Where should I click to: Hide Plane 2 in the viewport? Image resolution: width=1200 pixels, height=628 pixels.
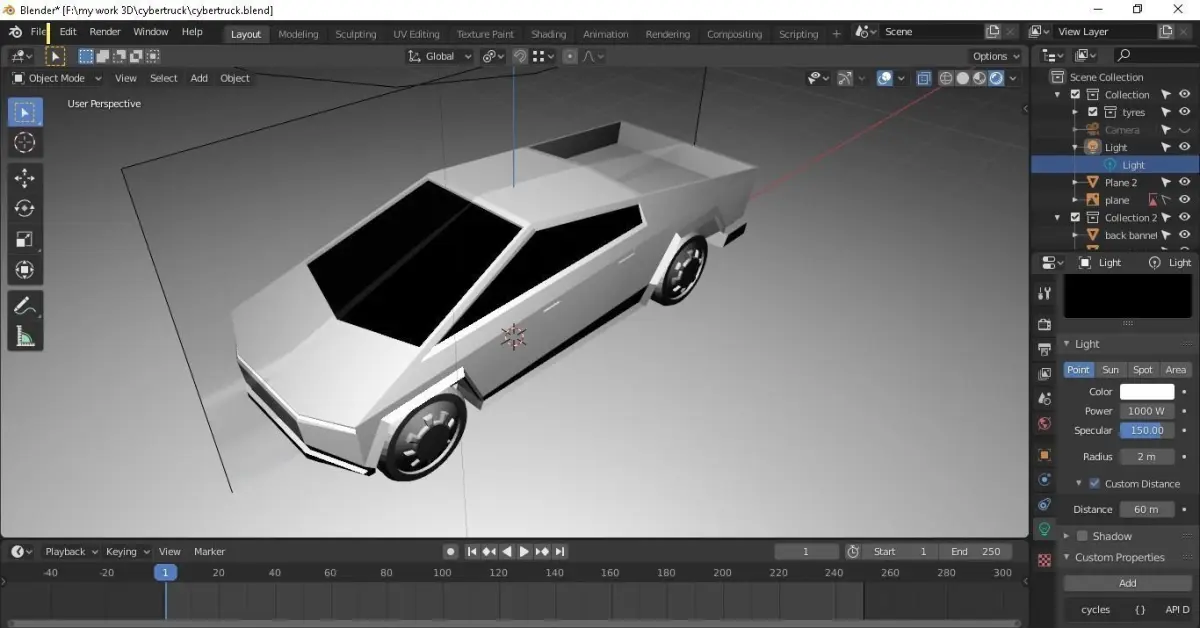click(1185, 182)
